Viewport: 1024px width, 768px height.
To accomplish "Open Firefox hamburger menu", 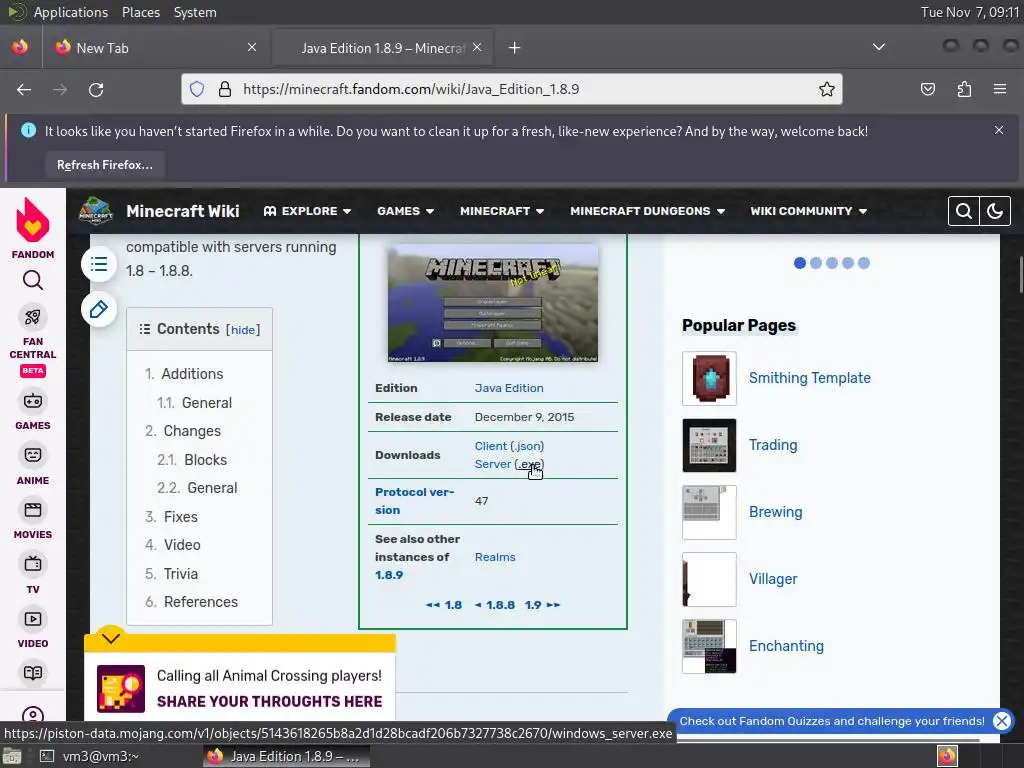I will pos(1000,89).
